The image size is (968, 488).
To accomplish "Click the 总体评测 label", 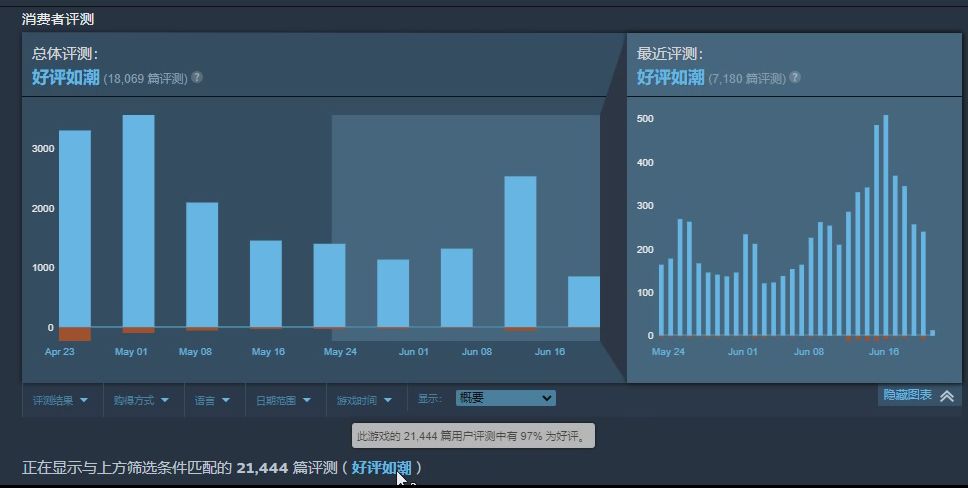I will pos(65,54).
